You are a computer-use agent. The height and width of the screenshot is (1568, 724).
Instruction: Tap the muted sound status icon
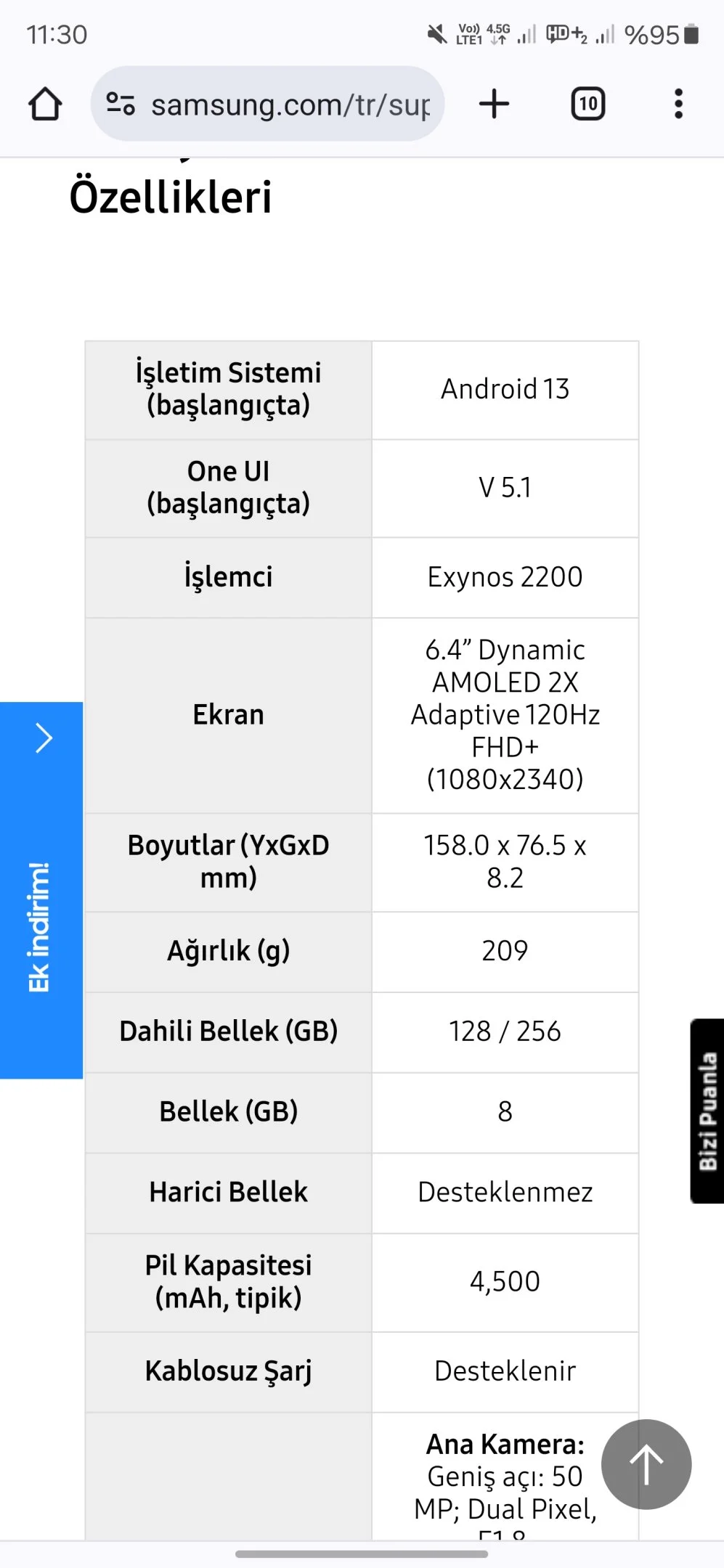(x=437, y=33)
